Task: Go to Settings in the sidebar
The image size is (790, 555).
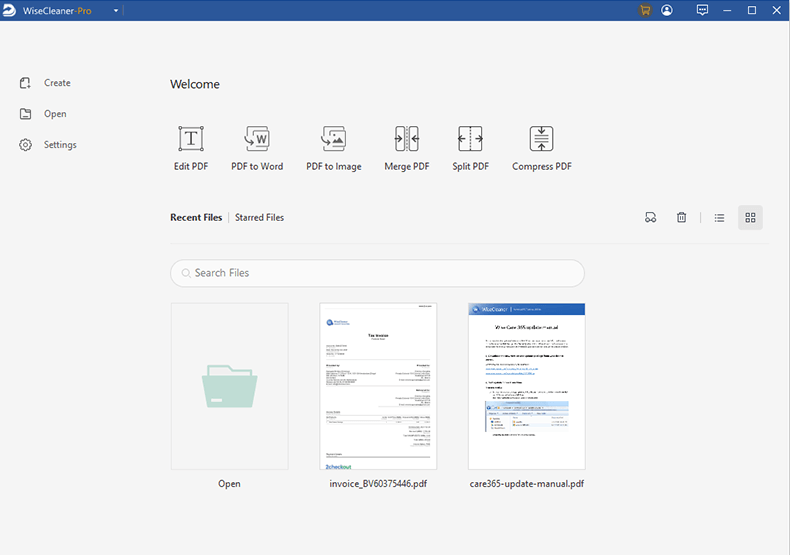Action: 48,145
